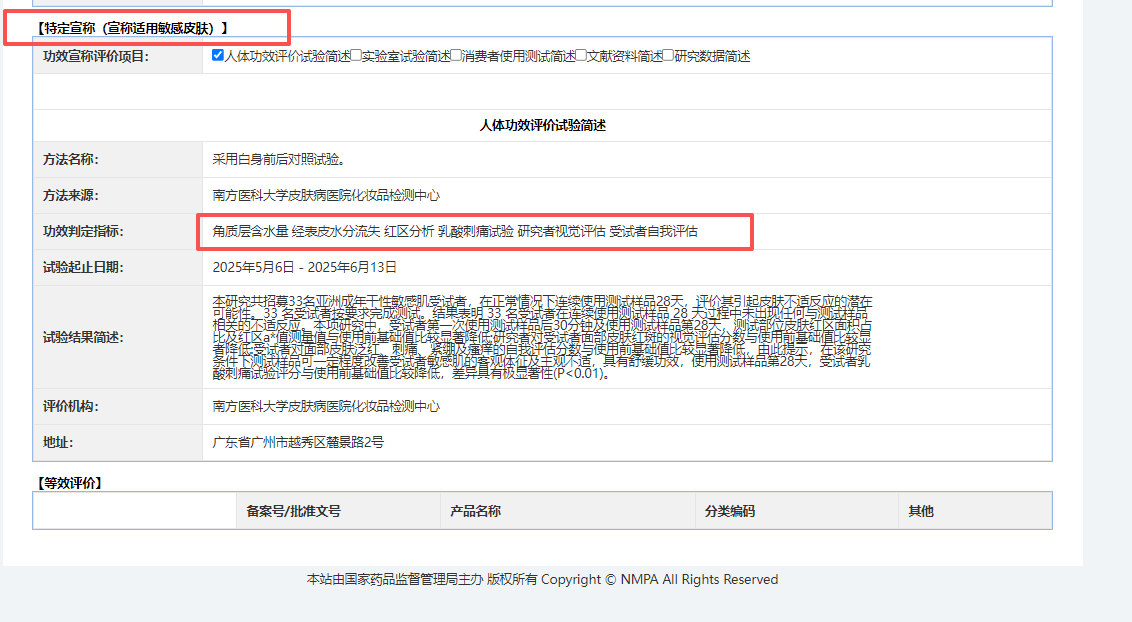Click the 分类编码 column header

(x=729, y=511)
